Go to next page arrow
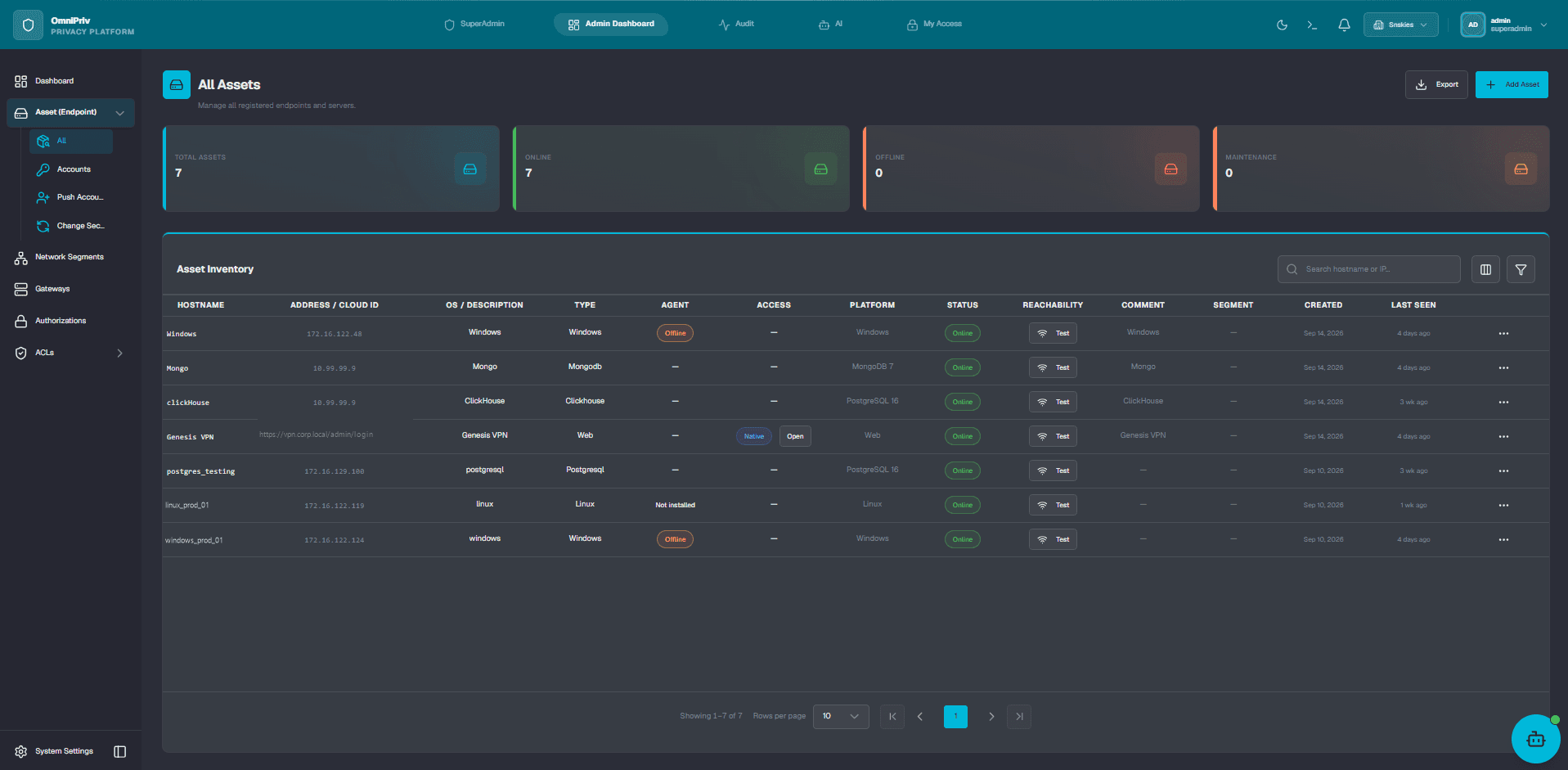Screen dimensions: 1568x770 [991, 717]
